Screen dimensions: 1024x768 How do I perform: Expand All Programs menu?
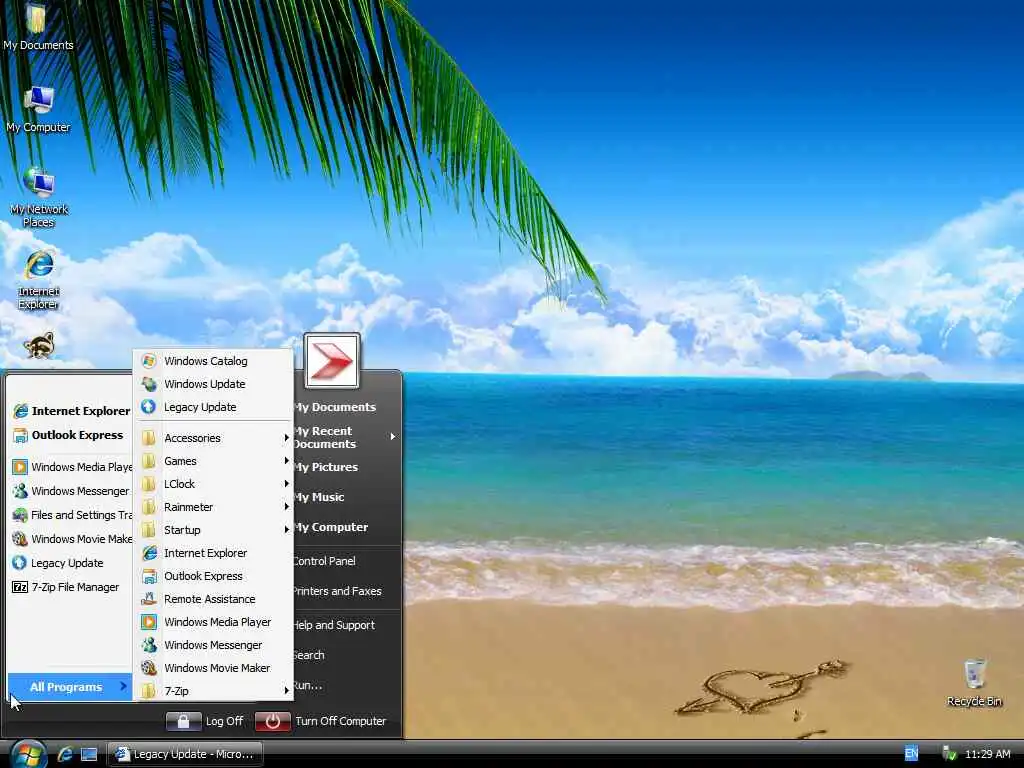click(x=71, y=687)
